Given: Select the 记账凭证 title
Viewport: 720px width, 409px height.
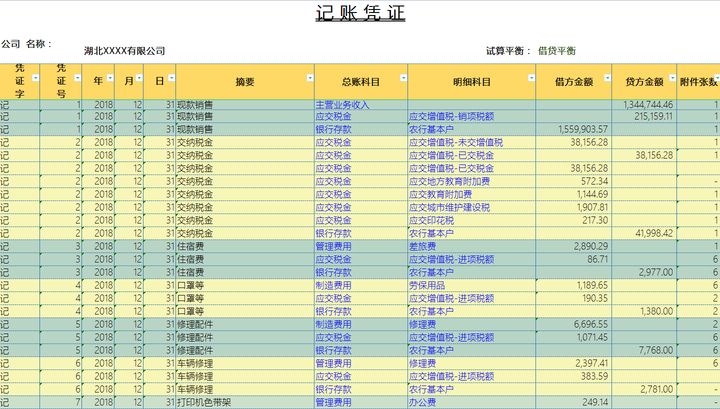Looking at the screenshot, I should click(x=360, y=13).
